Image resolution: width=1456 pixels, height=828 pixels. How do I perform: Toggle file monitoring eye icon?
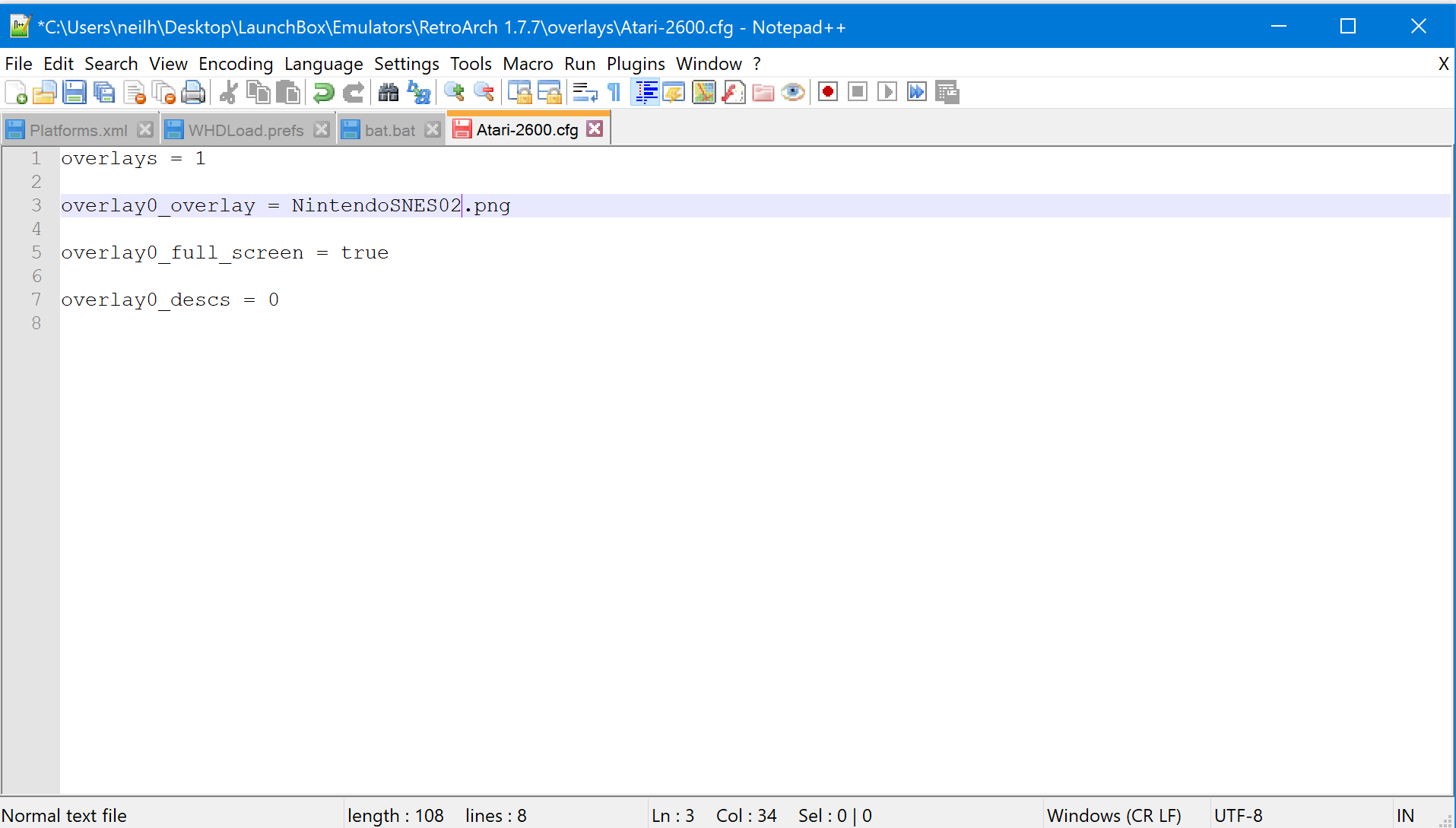[793, 92]
